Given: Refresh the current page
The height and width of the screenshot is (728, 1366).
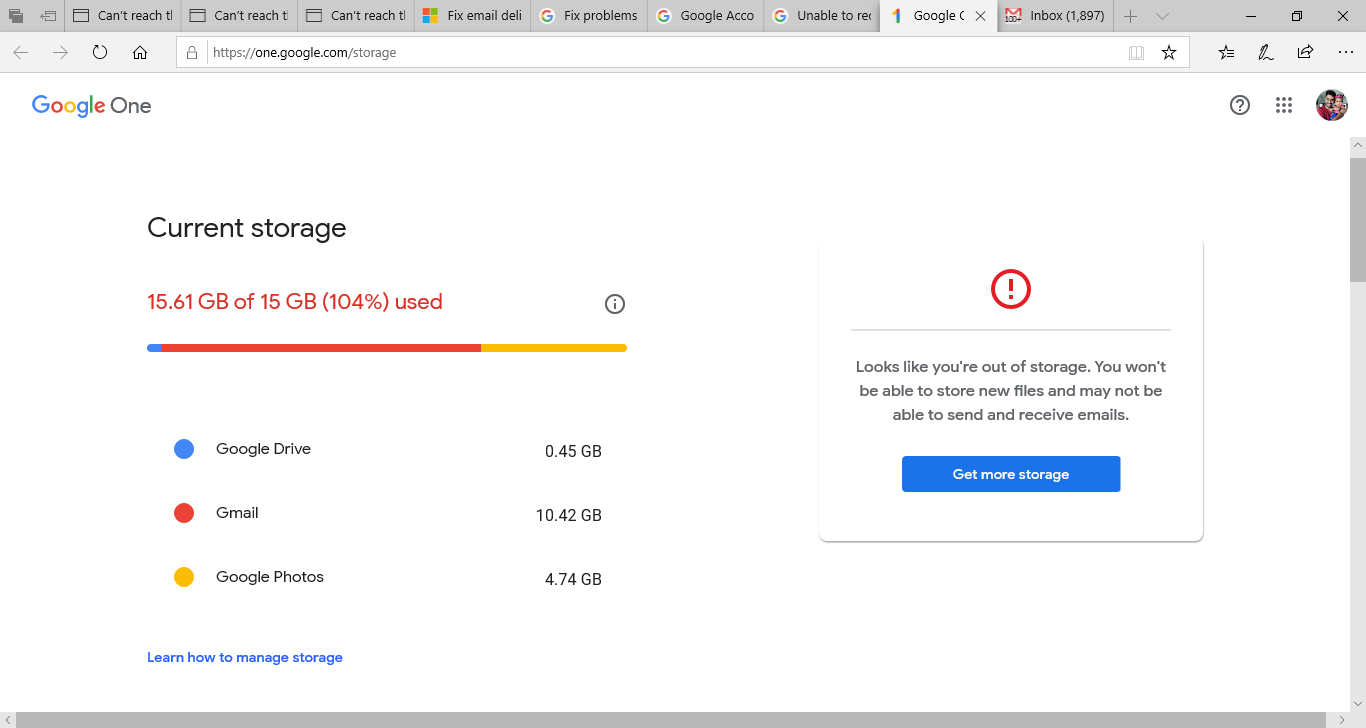Looking at the screenshot, I should pyautogui.click(x=100, y=53).
